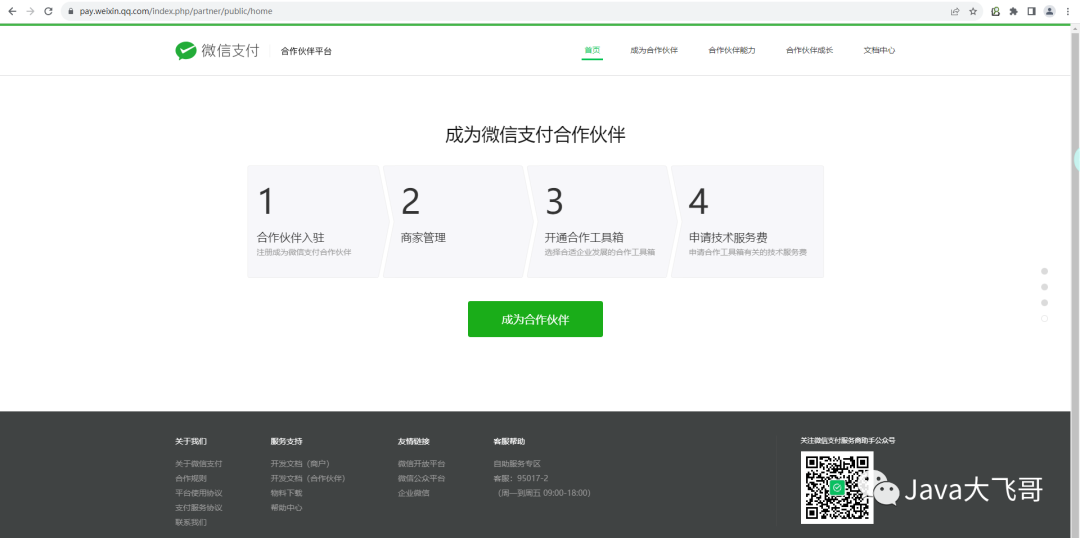Click the QR code image in footer

837,487
